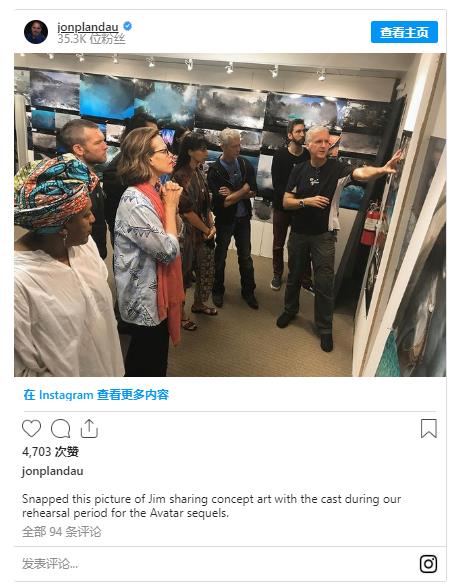Screen dimensions: 452x586
Task: Like the post with the heart icon
Action: 31,428
